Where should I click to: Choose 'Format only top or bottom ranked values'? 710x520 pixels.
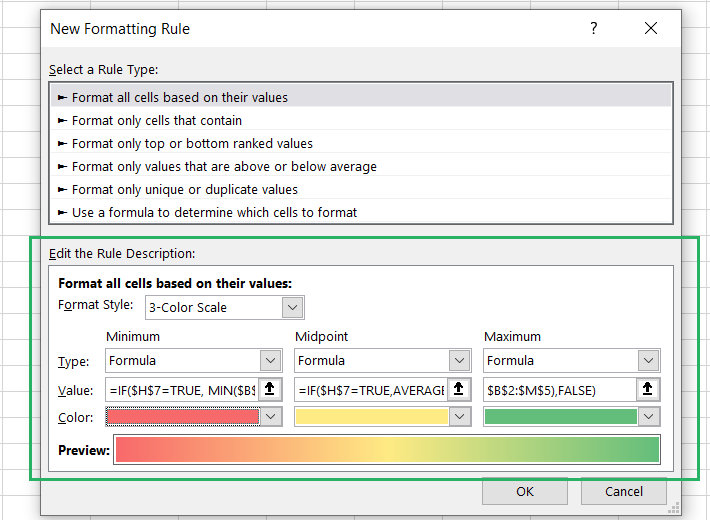point(192,143)
